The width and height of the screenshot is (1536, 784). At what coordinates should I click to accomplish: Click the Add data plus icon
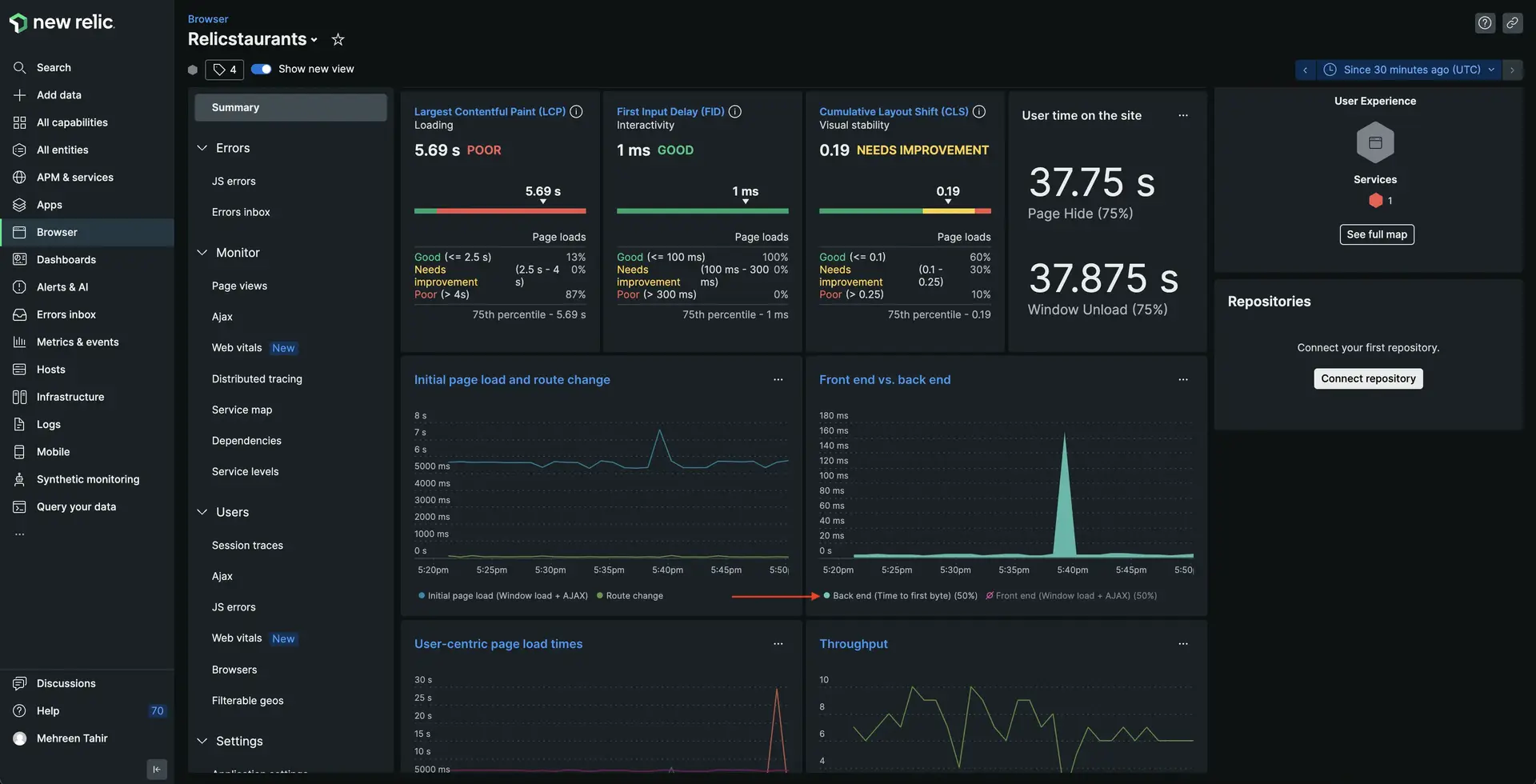point(20,95)
